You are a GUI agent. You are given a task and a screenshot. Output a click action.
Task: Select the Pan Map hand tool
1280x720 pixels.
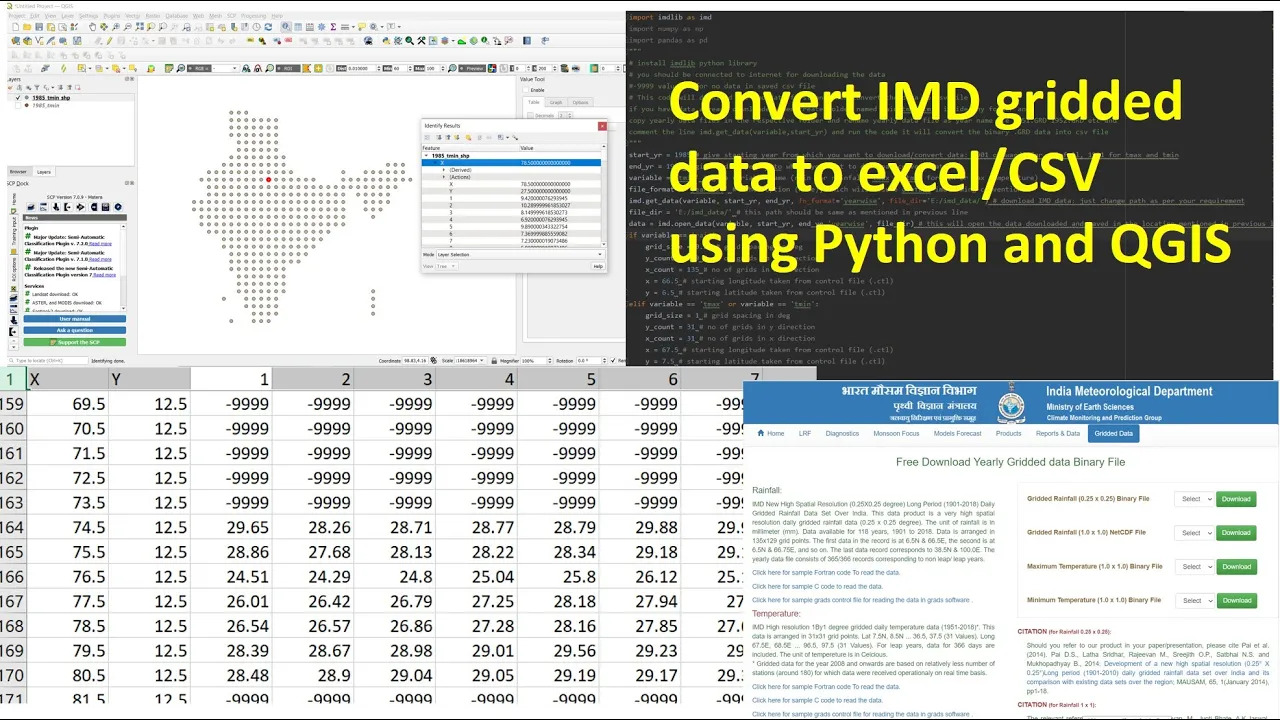92,27
